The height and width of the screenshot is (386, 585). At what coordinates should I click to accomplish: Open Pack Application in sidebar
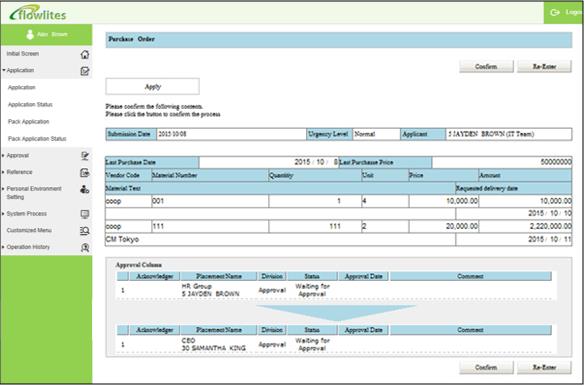pos(28,122)
